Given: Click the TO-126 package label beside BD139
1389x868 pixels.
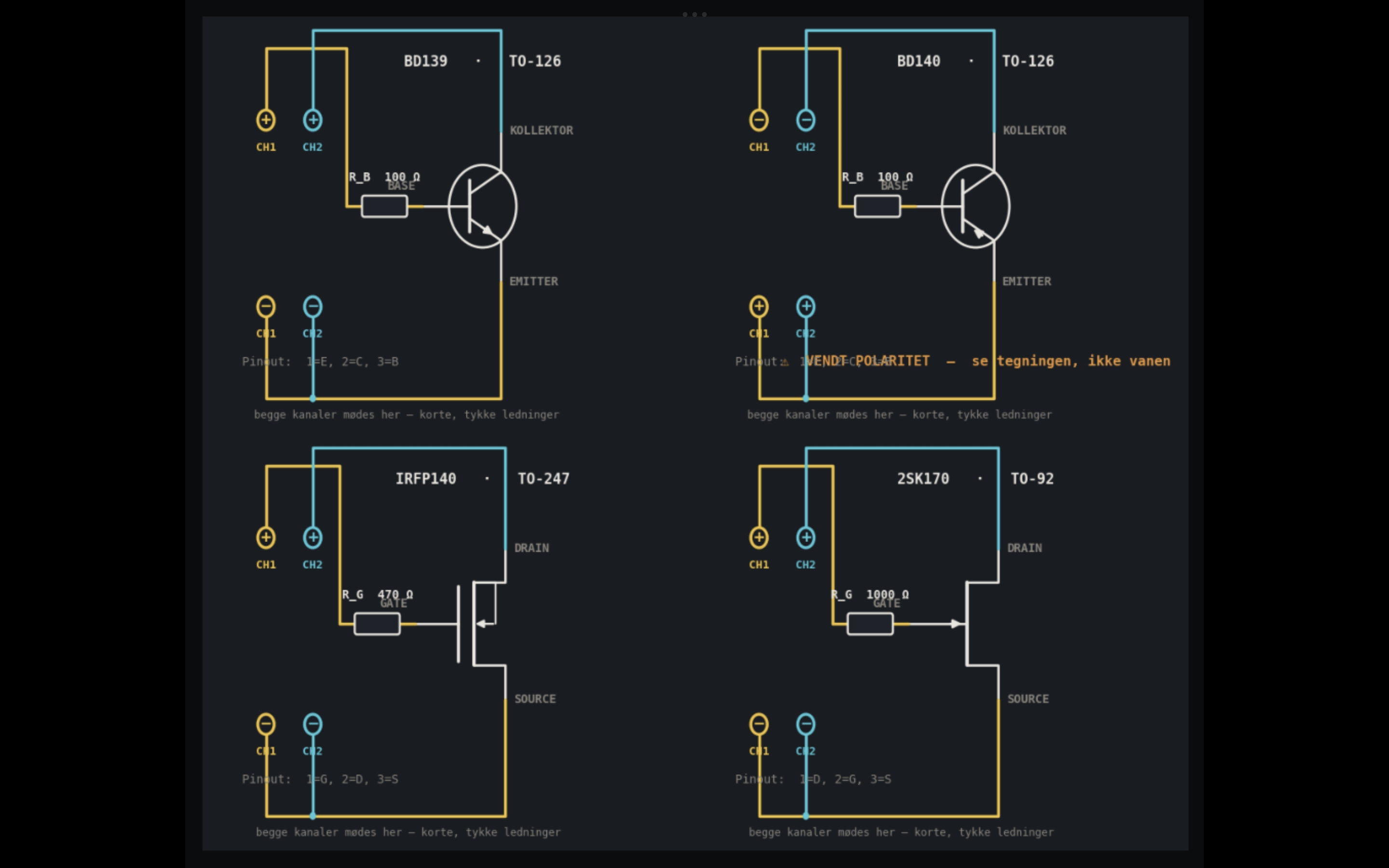Looking at the screenshot, I should coord(535,61).
